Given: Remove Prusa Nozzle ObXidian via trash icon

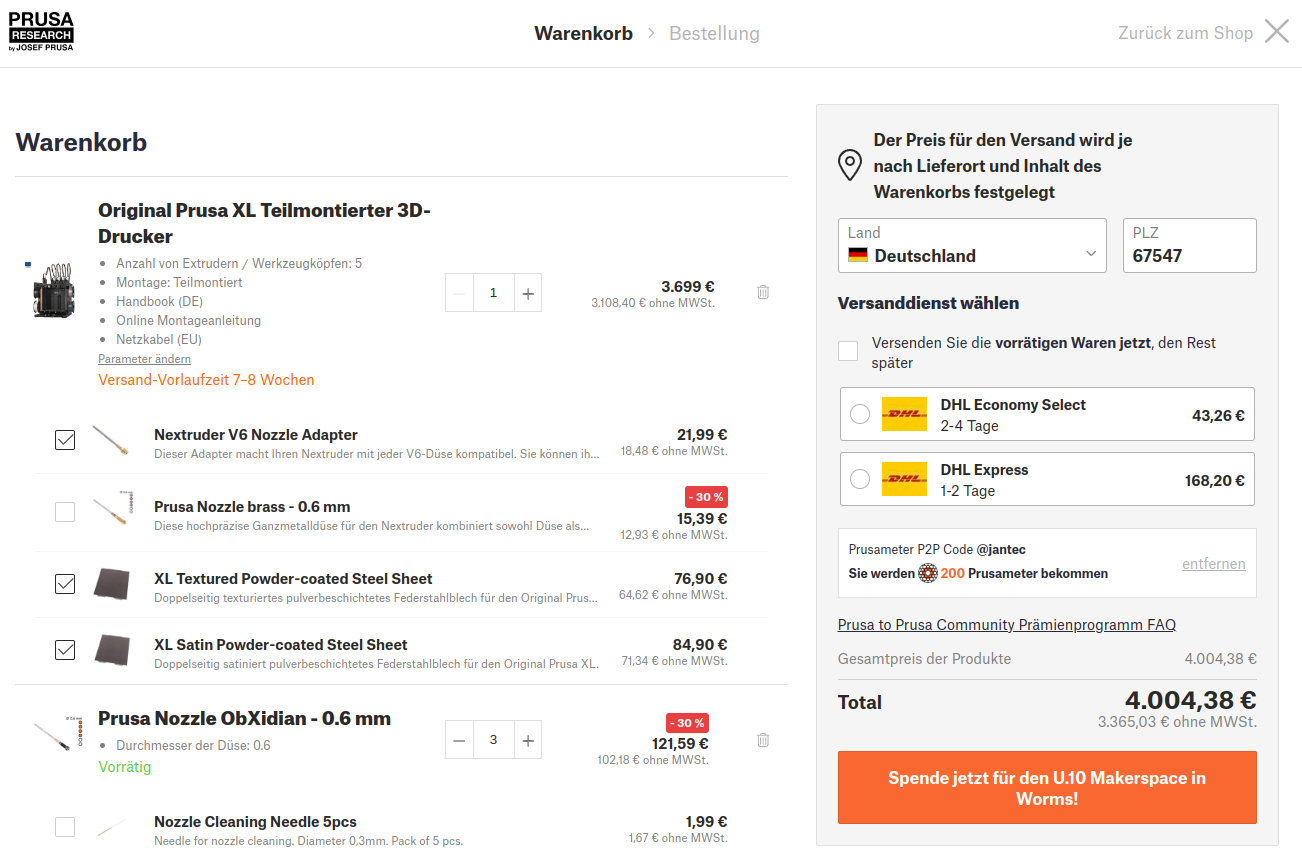Looking at the screenshot, I should 763,740.
